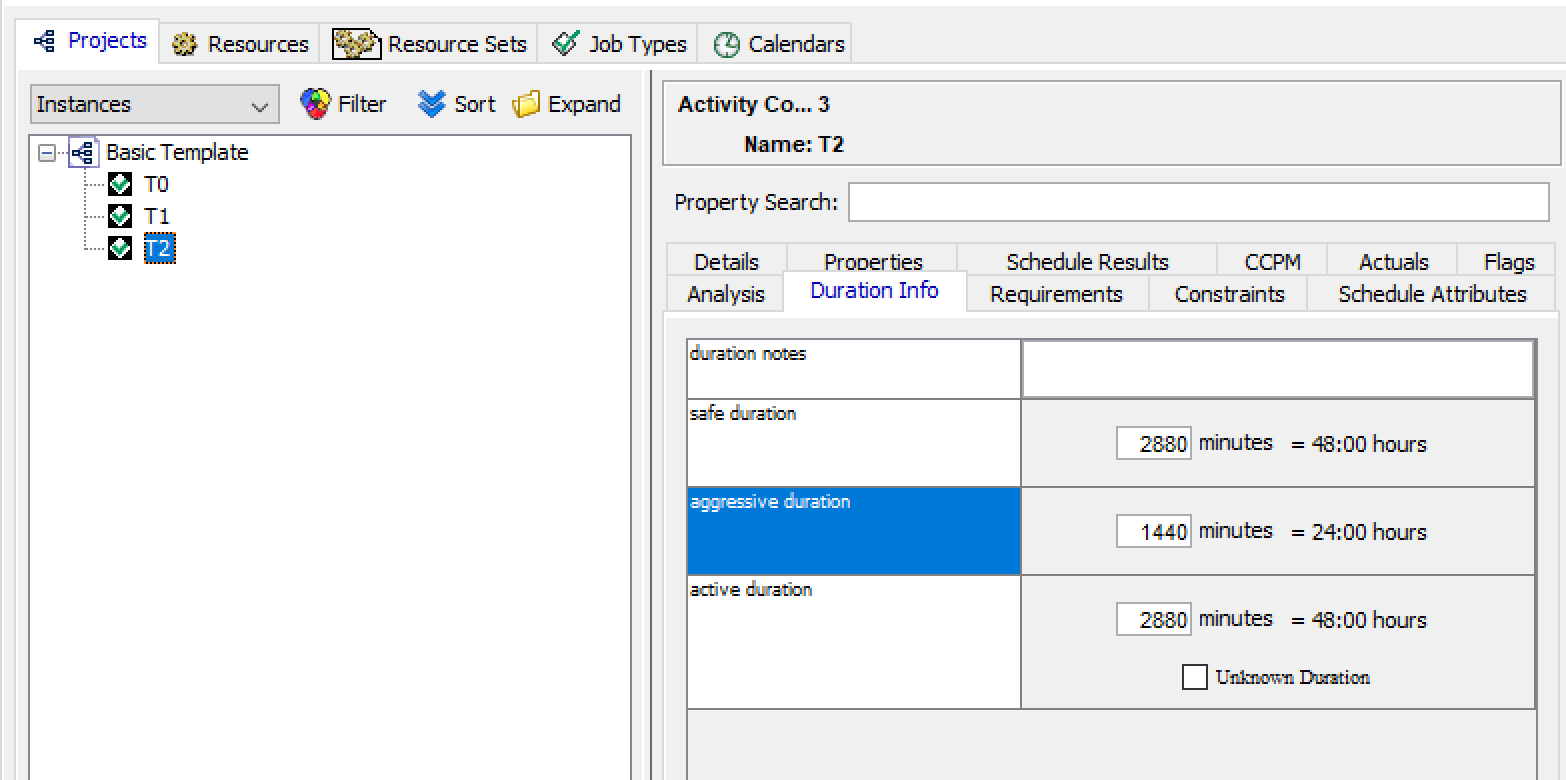Select T2 in the project tree
This screenshot has width=1566, height=780.
tap(158, 248)
